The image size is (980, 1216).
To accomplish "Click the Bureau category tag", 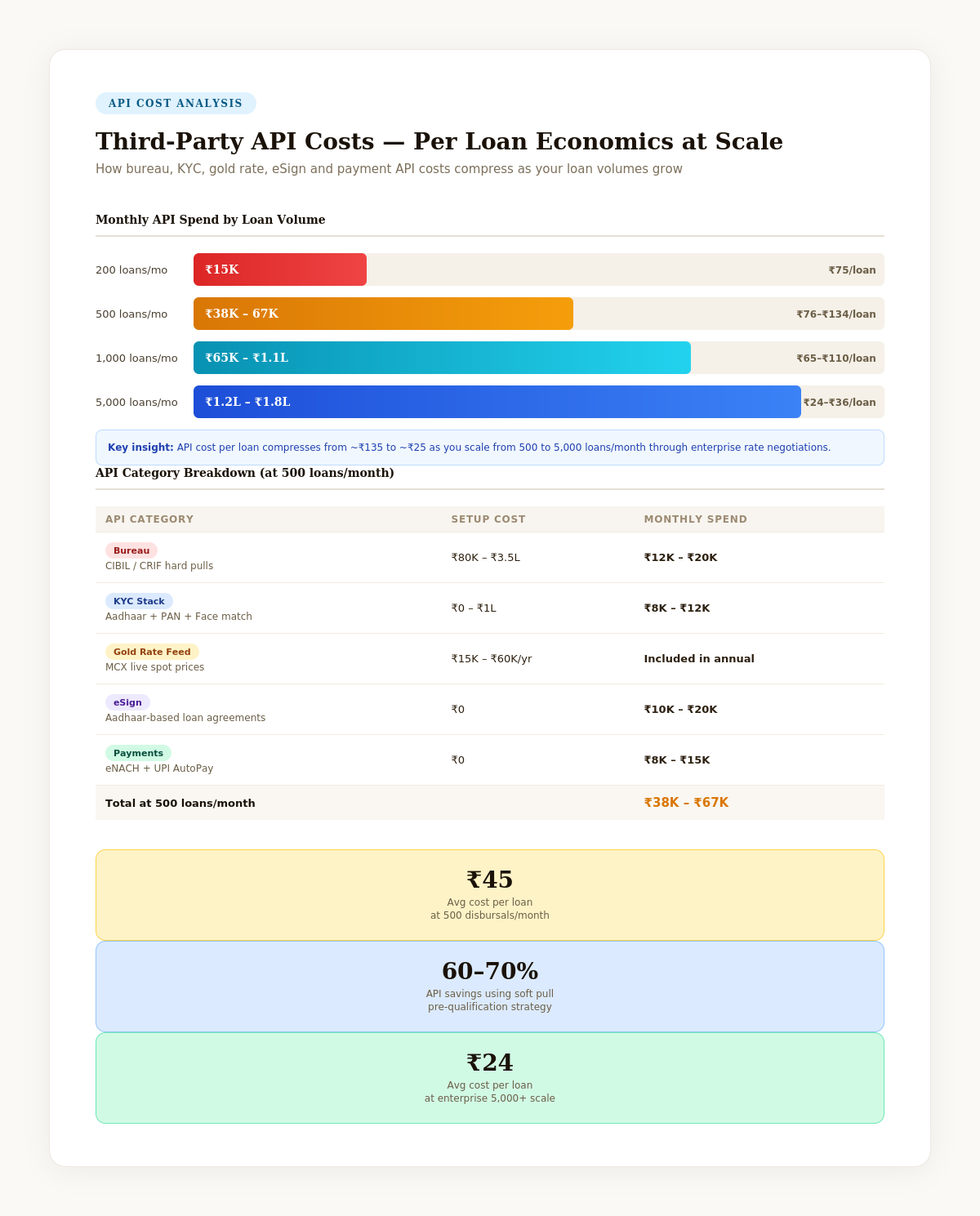I will click(131, 550).
